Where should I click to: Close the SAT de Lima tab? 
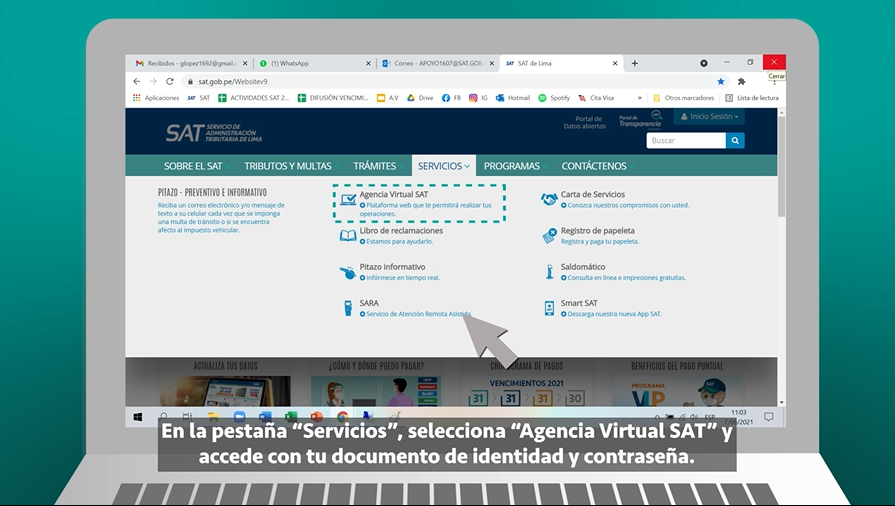pyautogui.click(x=615, y=63)
